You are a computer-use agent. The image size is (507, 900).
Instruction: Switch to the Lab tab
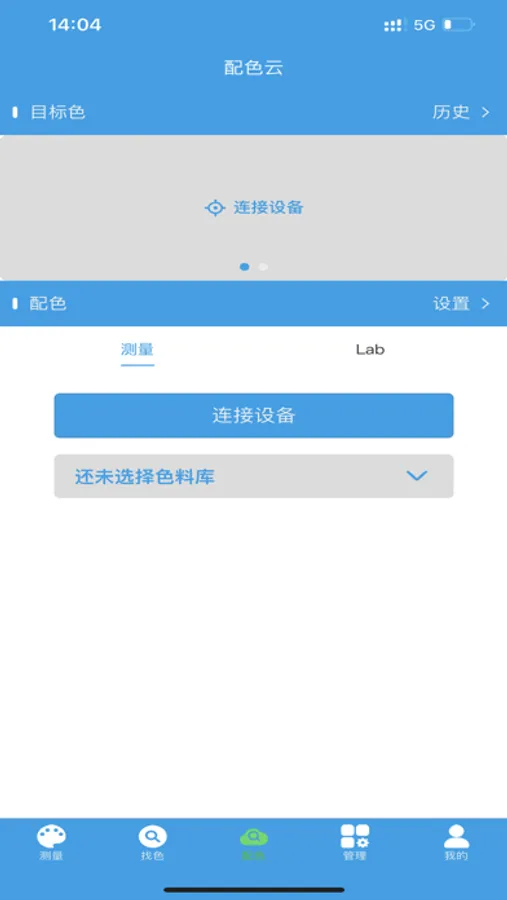[370, 350]
